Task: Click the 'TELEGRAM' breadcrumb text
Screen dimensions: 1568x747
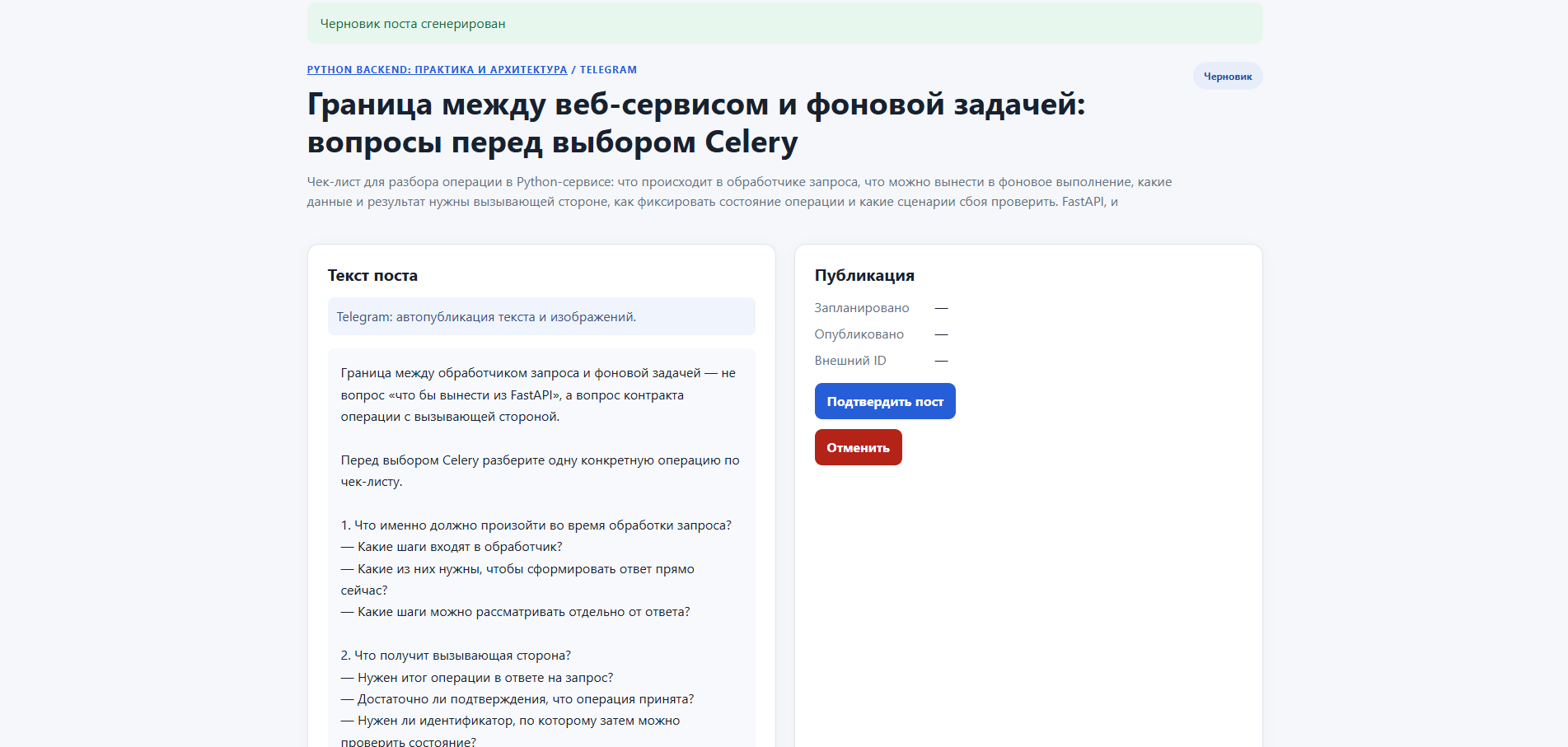Action: pos(608,70)
